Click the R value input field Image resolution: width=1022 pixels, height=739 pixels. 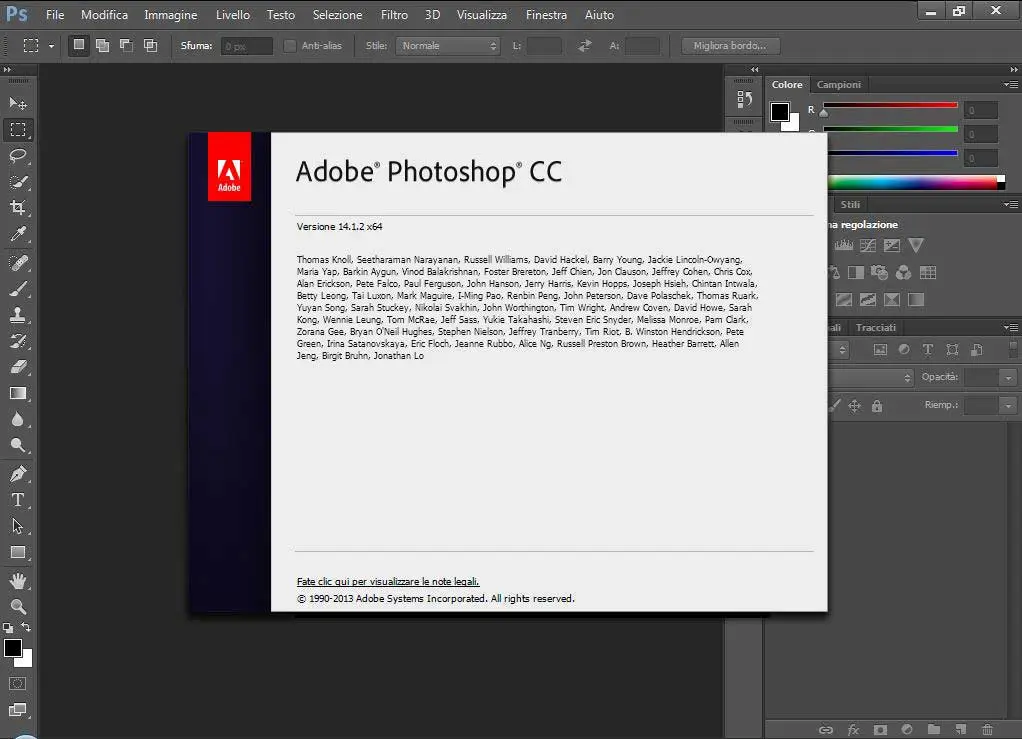point(981,110)
